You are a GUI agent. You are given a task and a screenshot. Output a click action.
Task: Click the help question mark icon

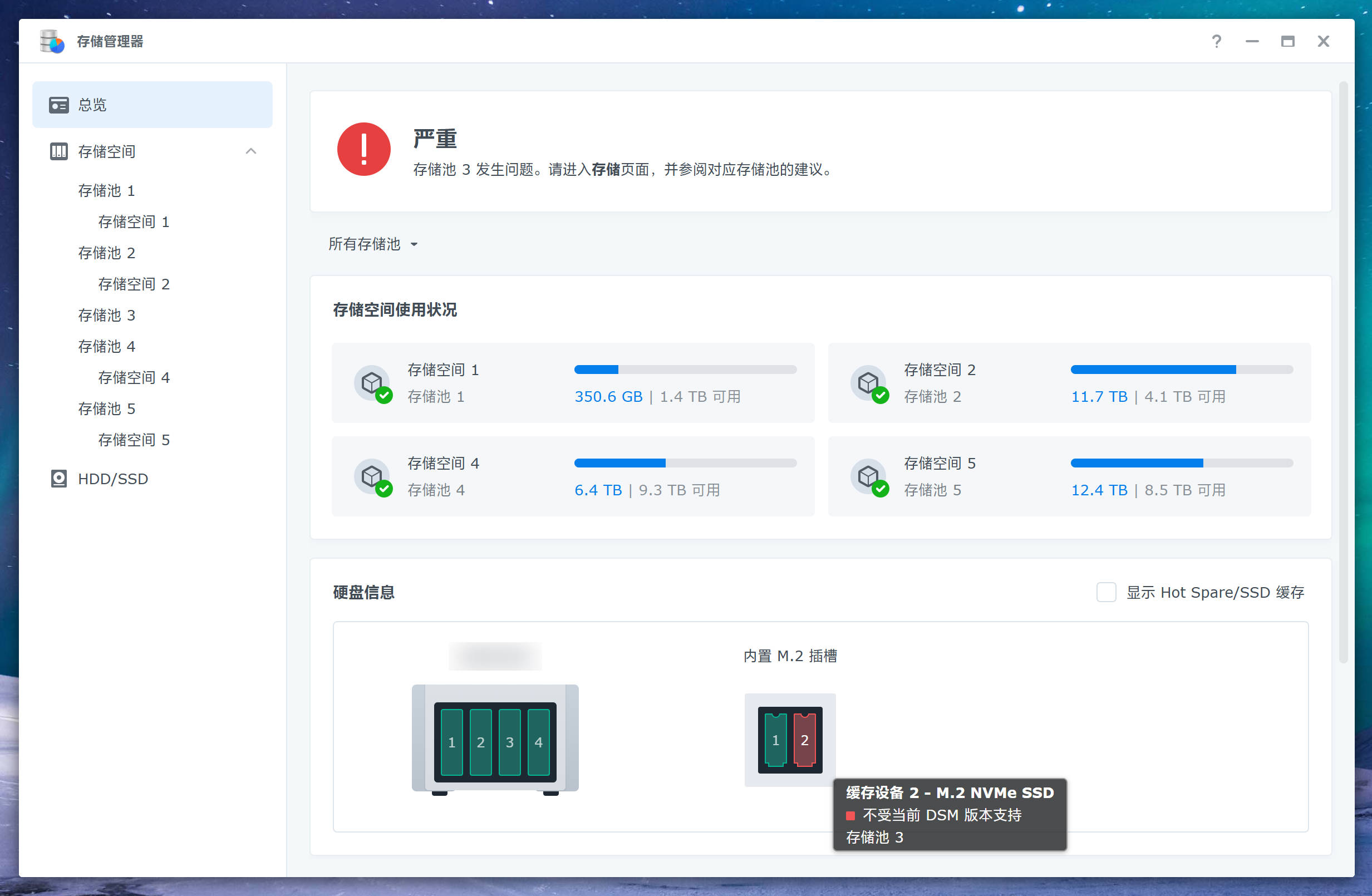pyautogui.click(x=1216, y=42)
